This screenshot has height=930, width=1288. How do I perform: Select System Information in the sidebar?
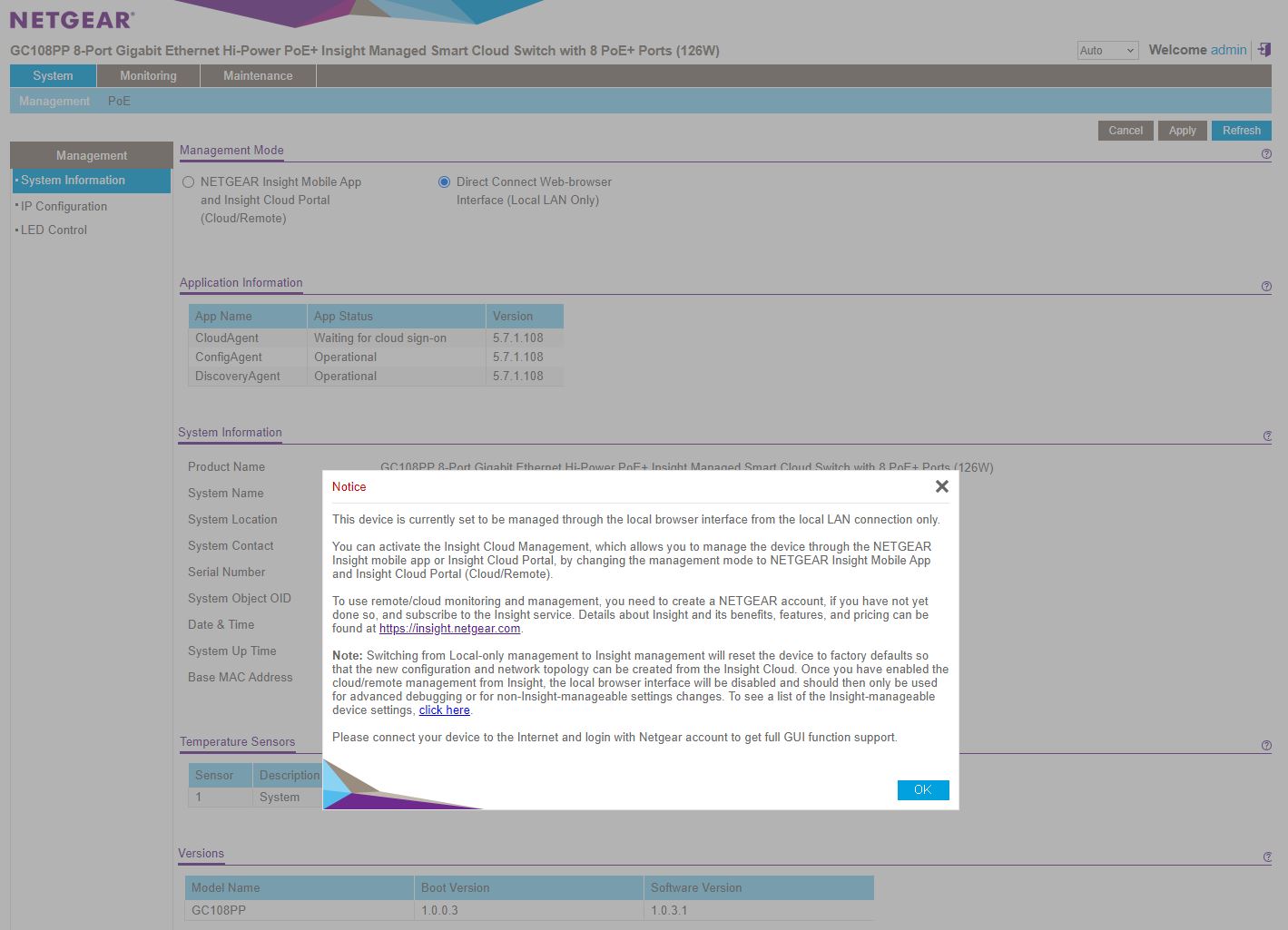[91, 181]
